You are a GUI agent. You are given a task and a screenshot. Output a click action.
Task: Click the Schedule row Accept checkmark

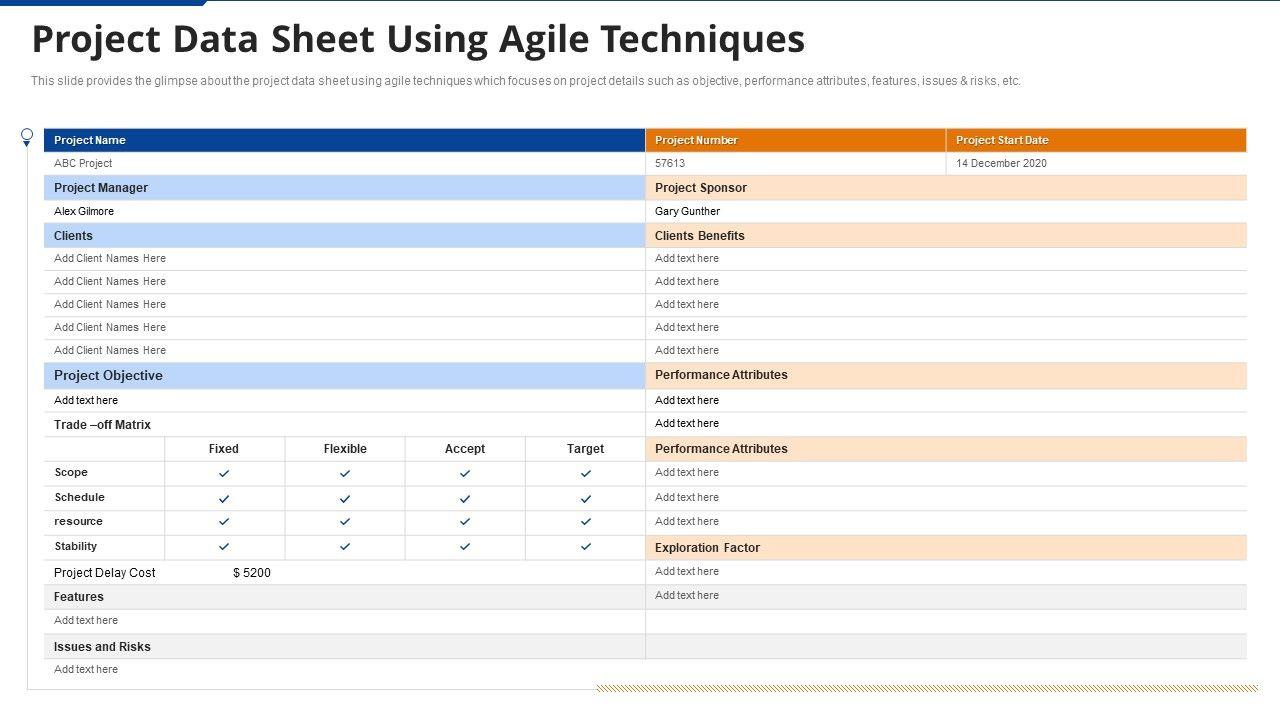[465, 498]
